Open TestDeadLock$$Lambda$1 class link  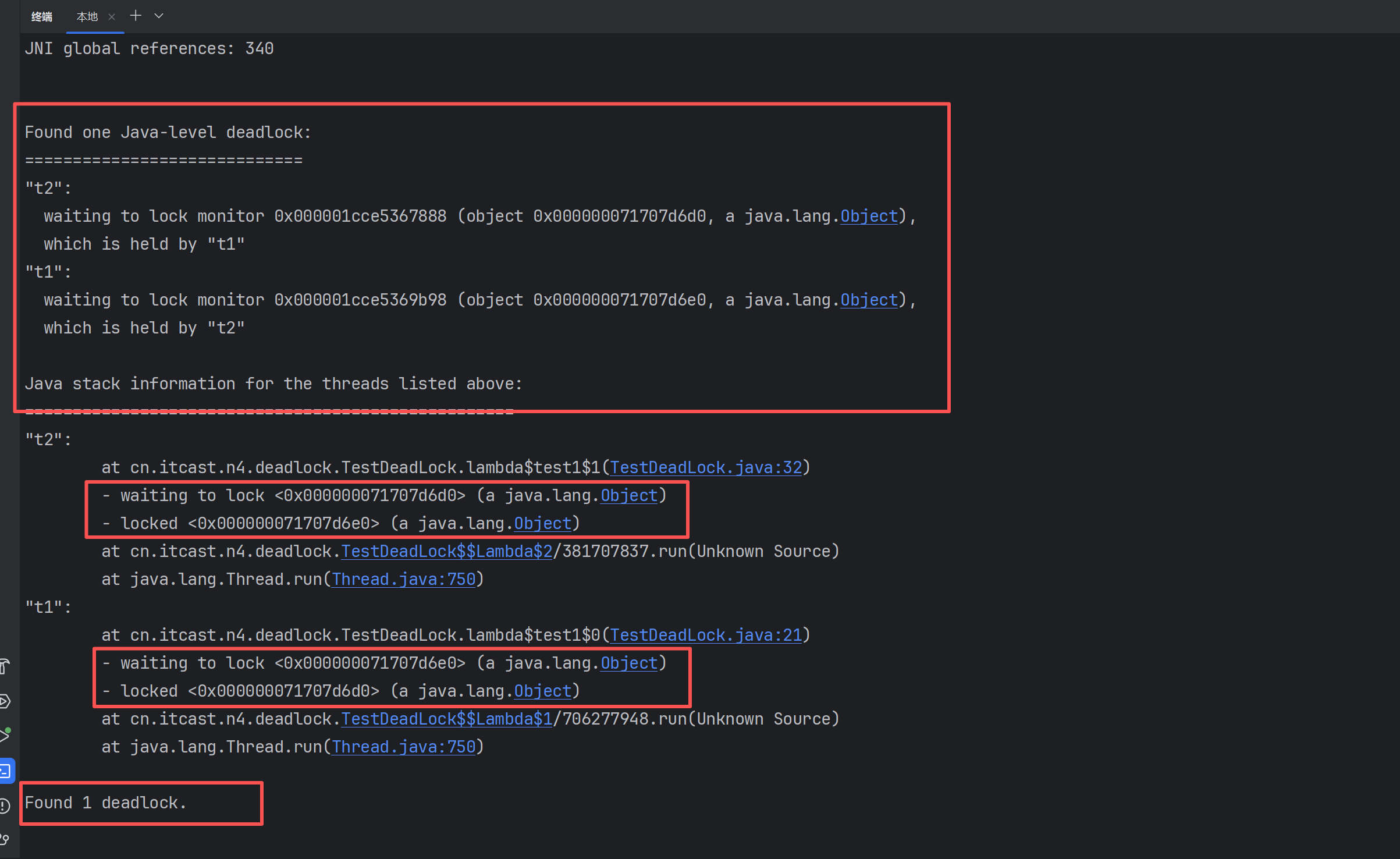tap(446, 719)
